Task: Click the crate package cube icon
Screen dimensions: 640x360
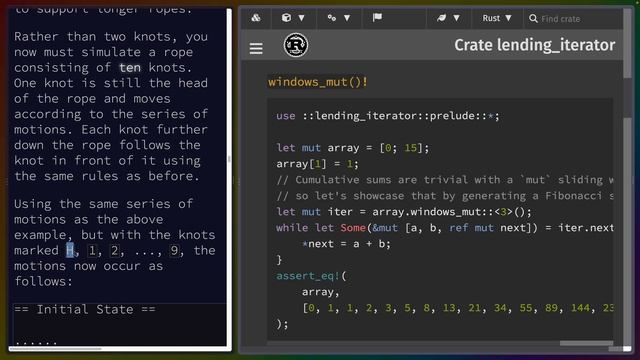Action: point(287,18)
